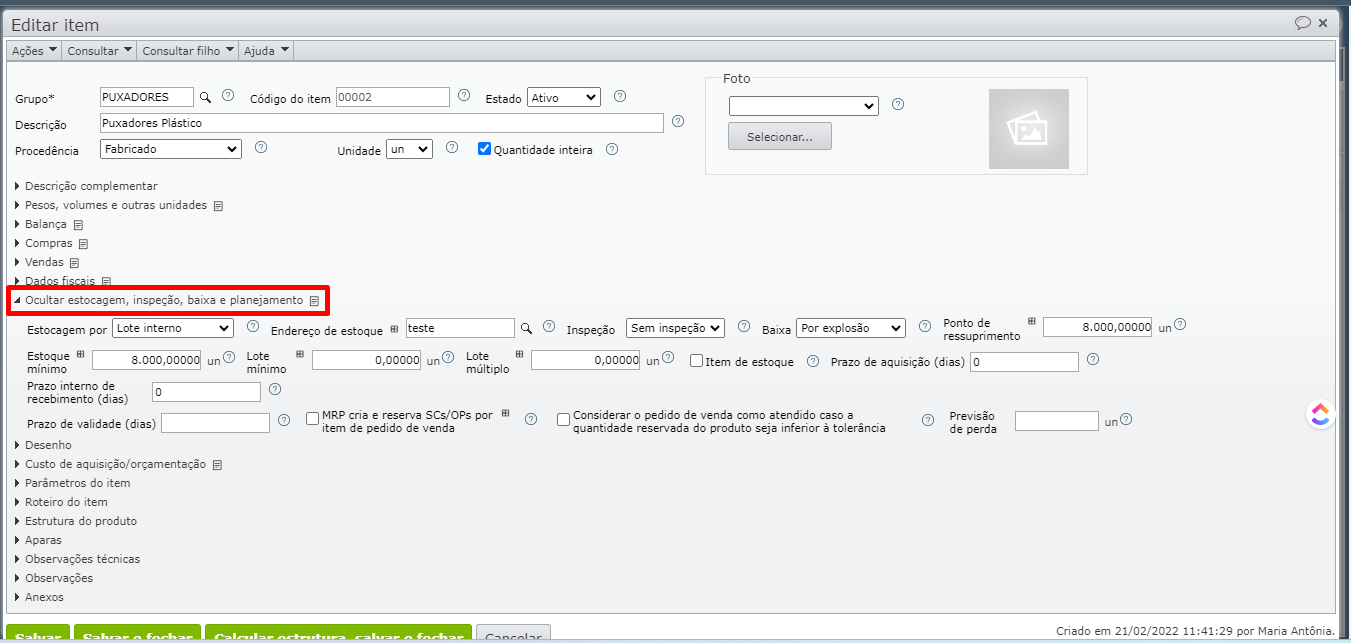Click help icon beside Procedência dropdown

click(261, 147)
